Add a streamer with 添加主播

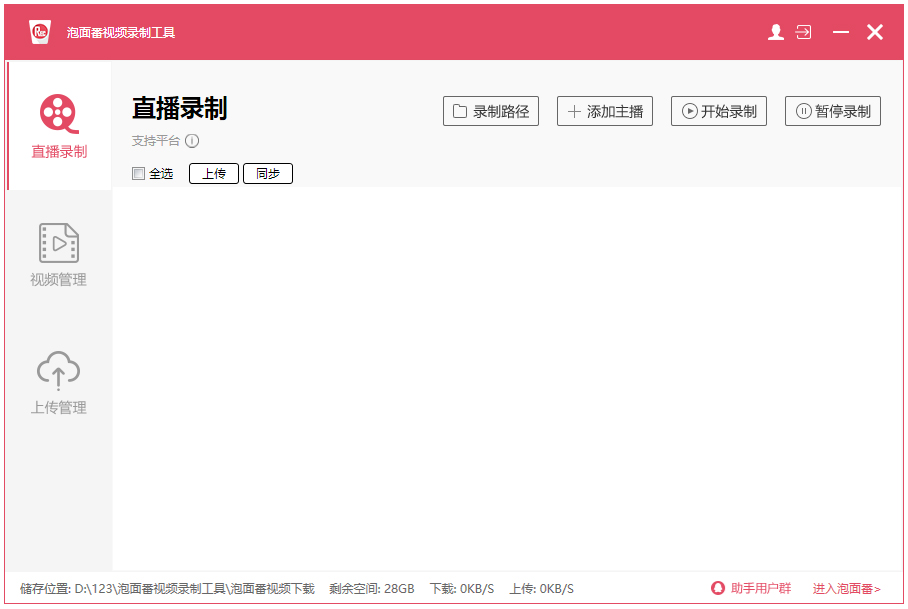pyautogui.click(x=604, y=112)
